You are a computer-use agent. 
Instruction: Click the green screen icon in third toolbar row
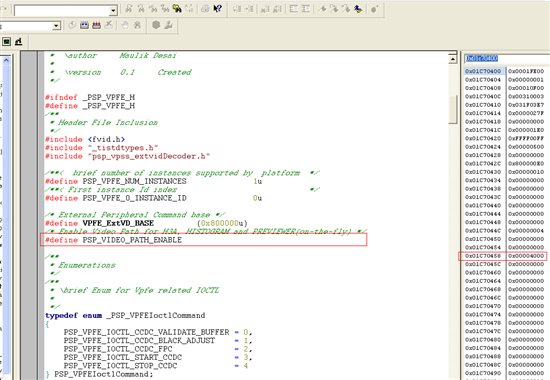[7, 41]
